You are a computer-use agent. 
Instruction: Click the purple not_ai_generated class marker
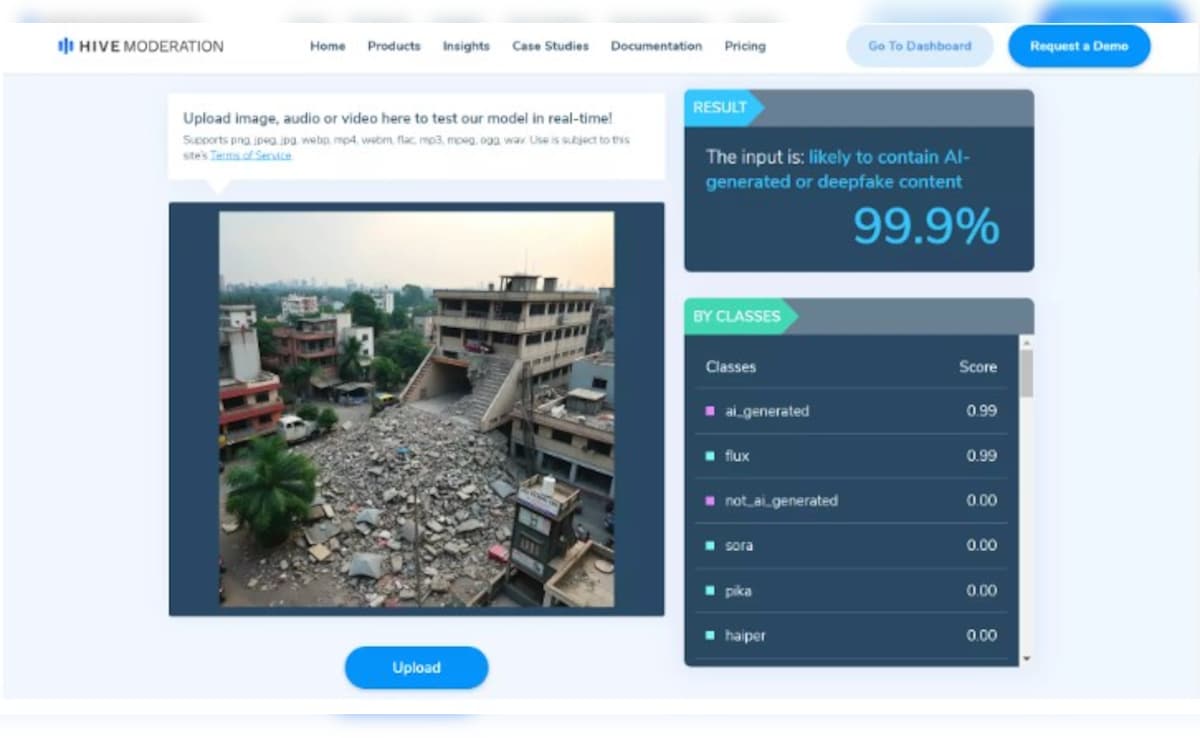pyautogui.click(x=710, y=501)
